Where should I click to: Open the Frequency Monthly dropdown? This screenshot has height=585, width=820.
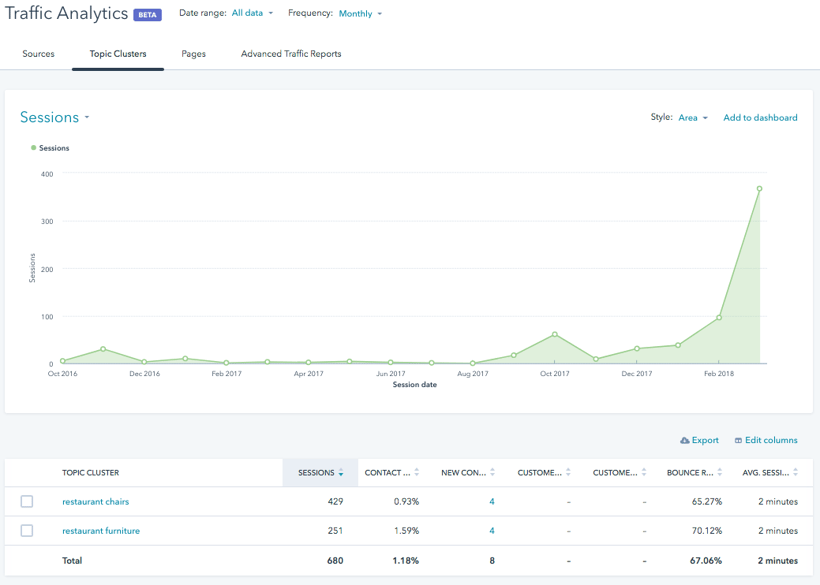(x=360, y=14)
